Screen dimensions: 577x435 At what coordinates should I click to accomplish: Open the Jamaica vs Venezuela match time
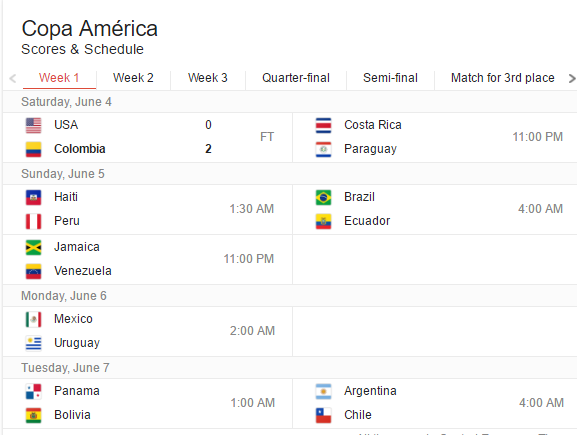click(249, 259)
